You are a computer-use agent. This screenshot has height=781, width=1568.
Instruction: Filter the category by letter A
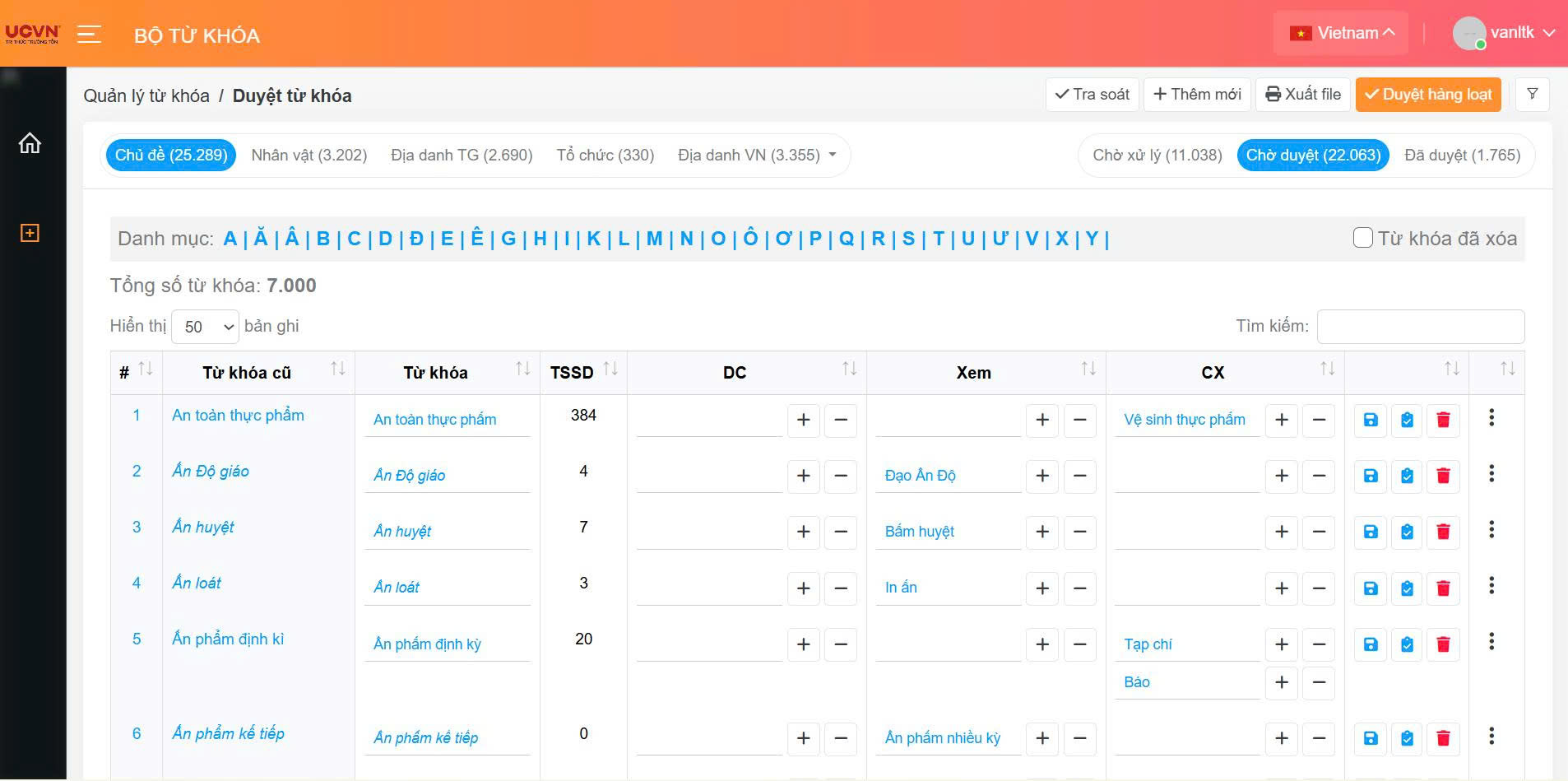(x=230, y=239)
